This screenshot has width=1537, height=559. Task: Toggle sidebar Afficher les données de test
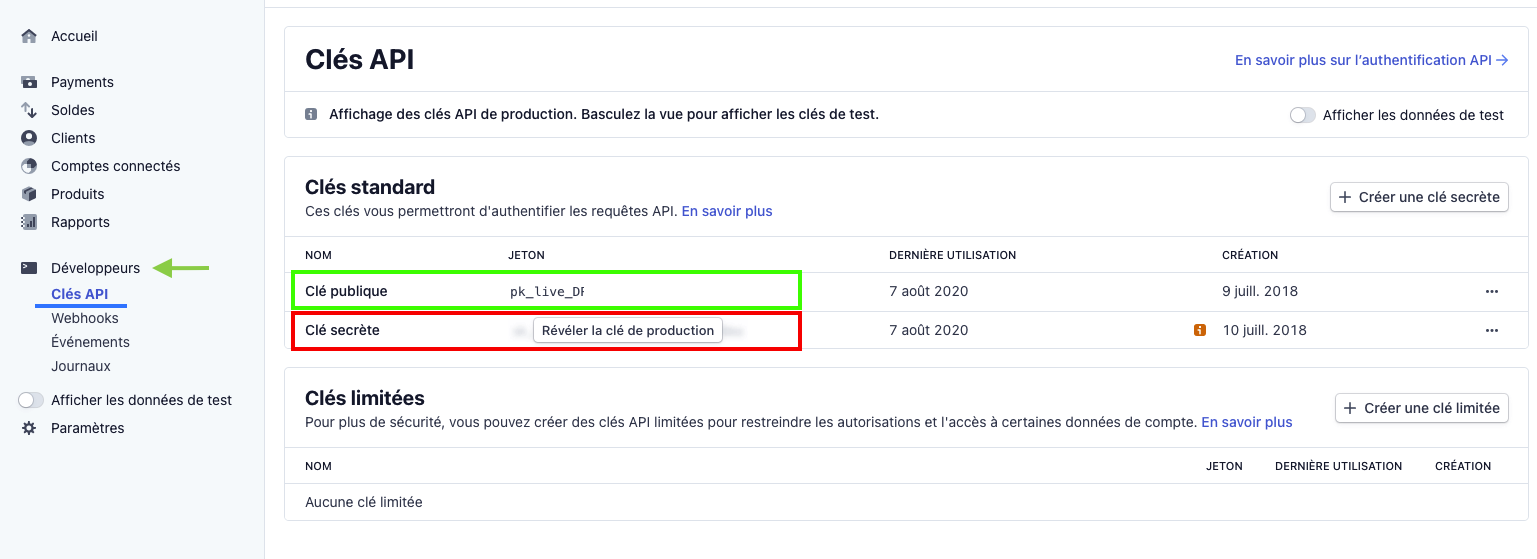(32, 400)
